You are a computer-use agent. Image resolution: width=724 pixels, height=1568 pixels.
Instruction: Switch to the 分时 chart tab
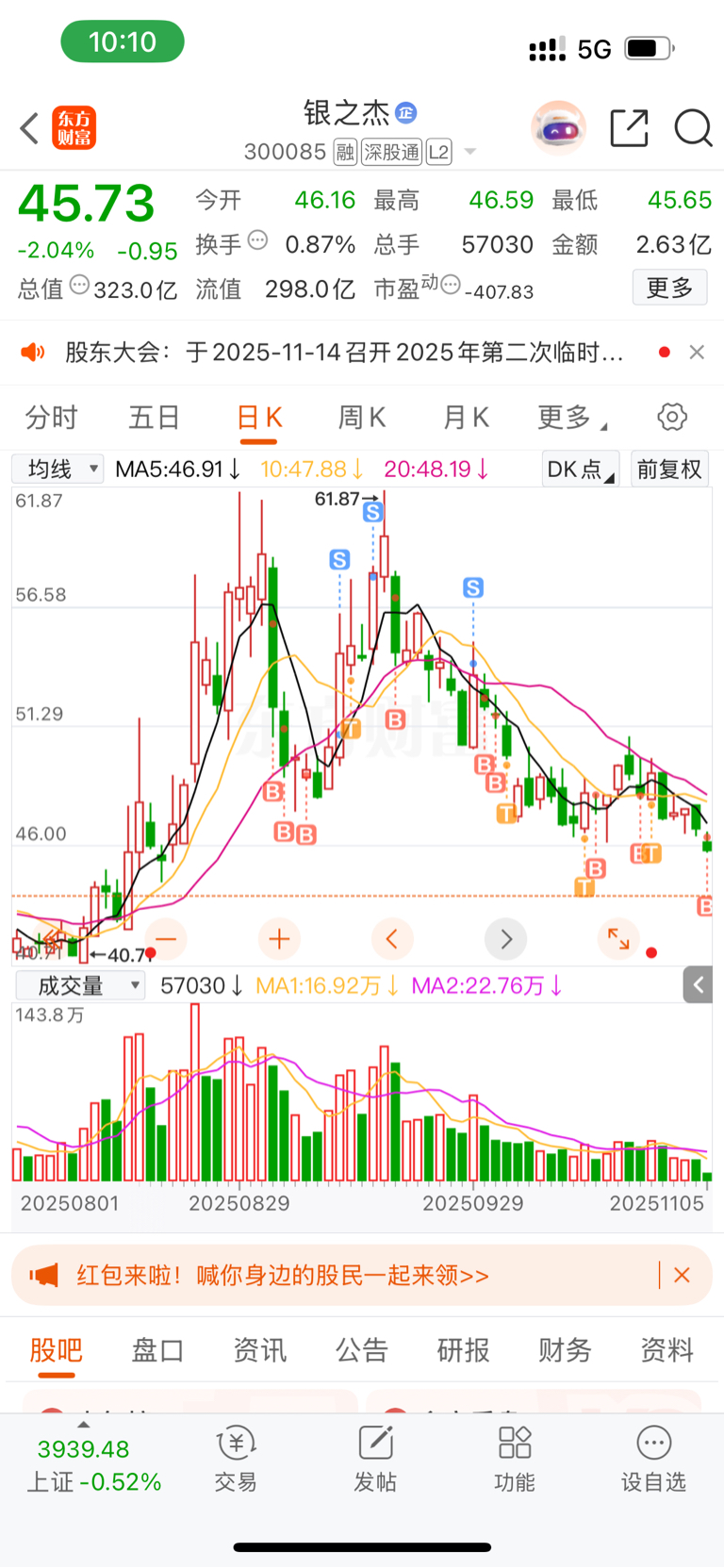[52, 417]
